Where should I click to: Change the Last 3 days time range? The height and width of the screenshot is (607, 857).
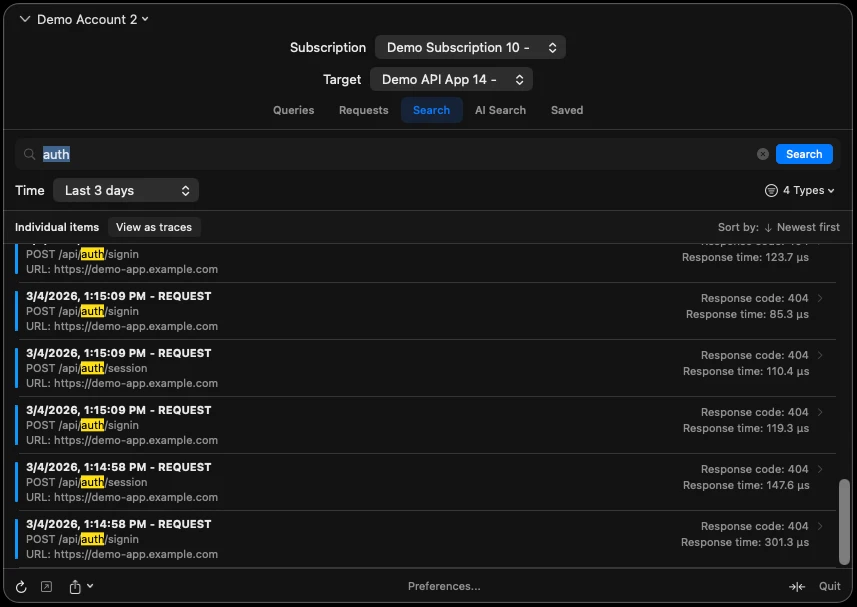(126, 190)
